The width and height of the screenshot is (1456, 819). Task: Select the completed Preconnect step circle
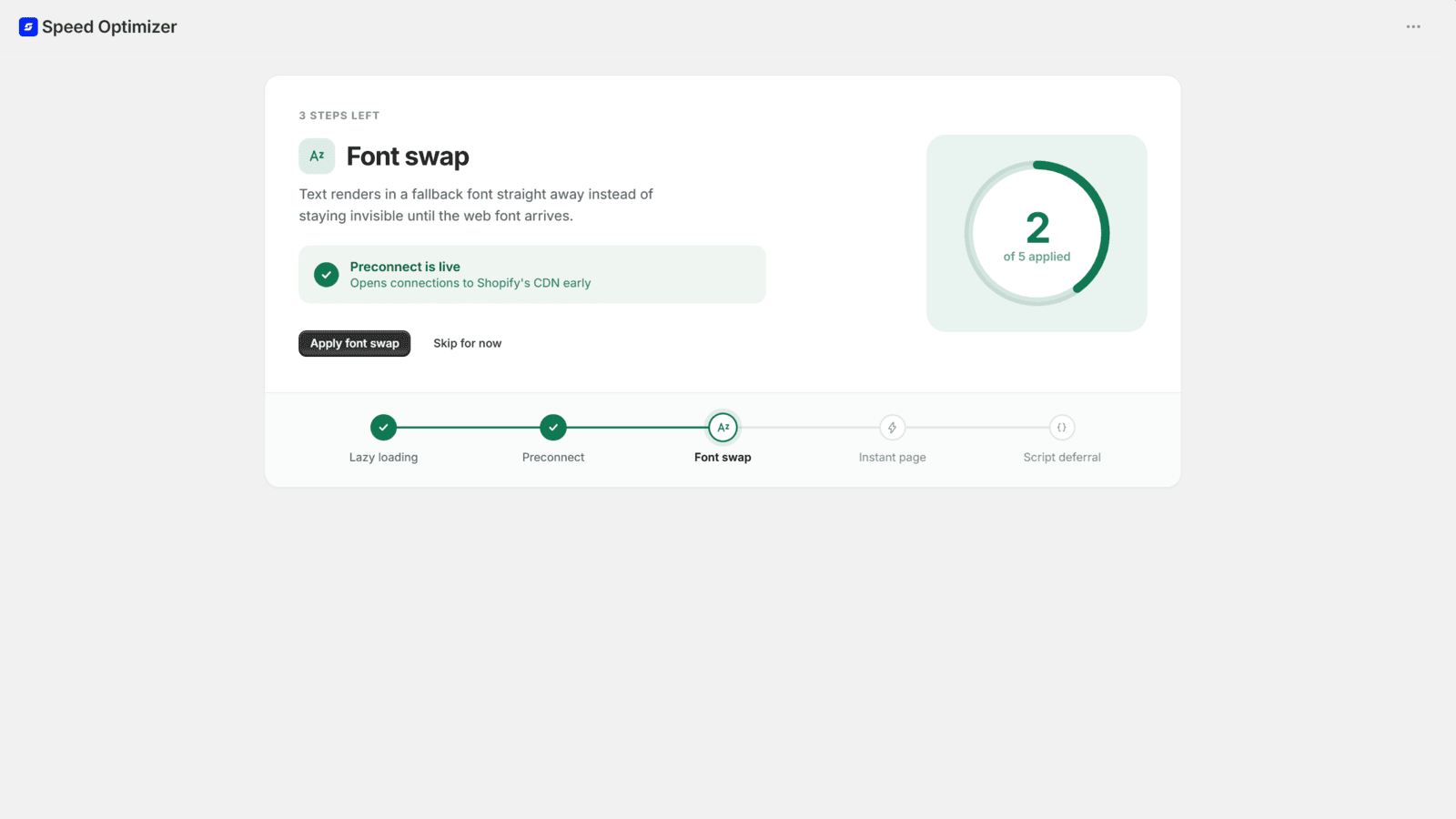(553, 427)
